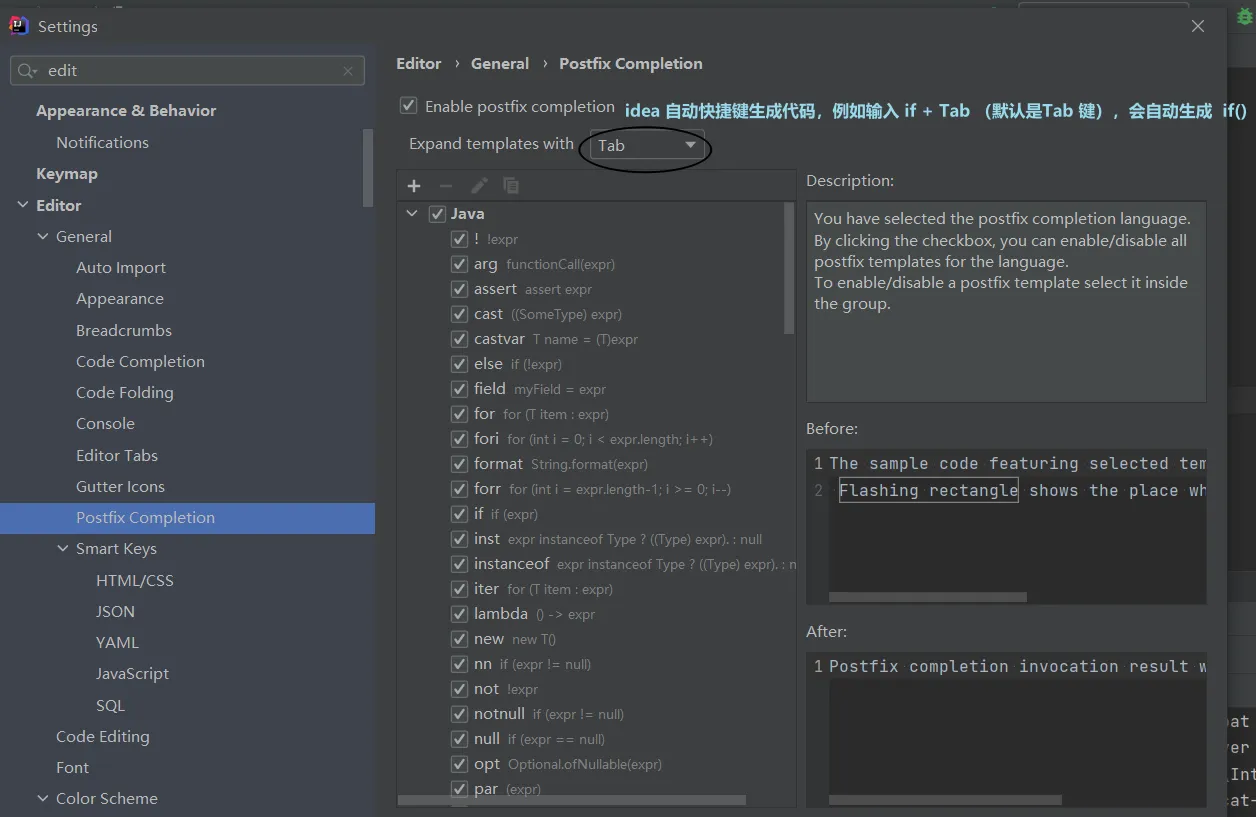Uncheck the arg functionCall(expr) template

coord(459,264)
